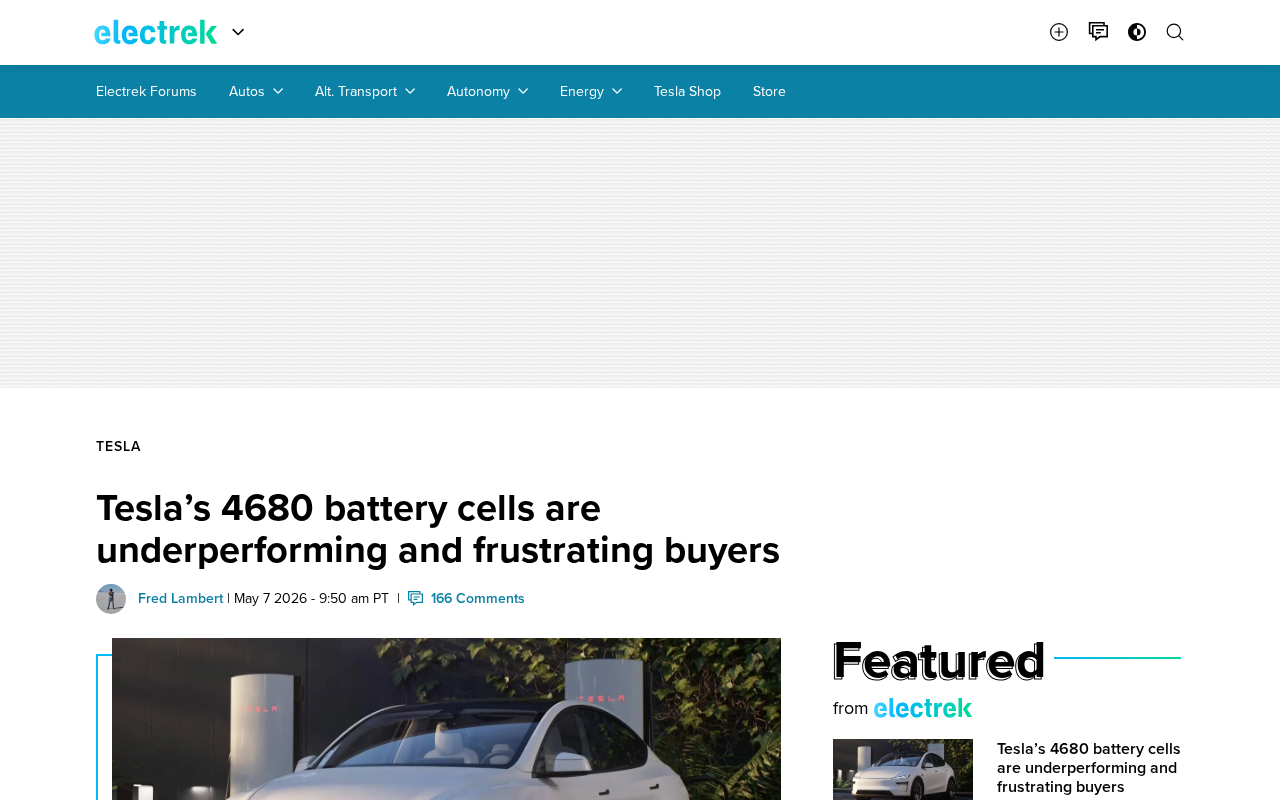Click the Featured section heading
The height and width of the screenshot is (800, 1280).
[x=938, y=660]
